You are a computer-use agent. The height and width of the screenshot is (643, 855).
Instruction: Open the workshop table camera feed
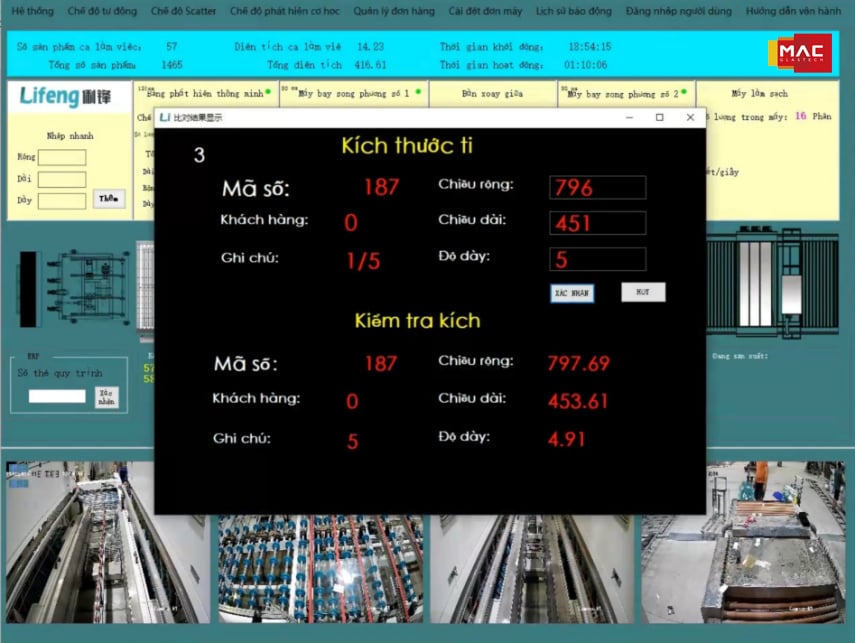coord(743,542)
